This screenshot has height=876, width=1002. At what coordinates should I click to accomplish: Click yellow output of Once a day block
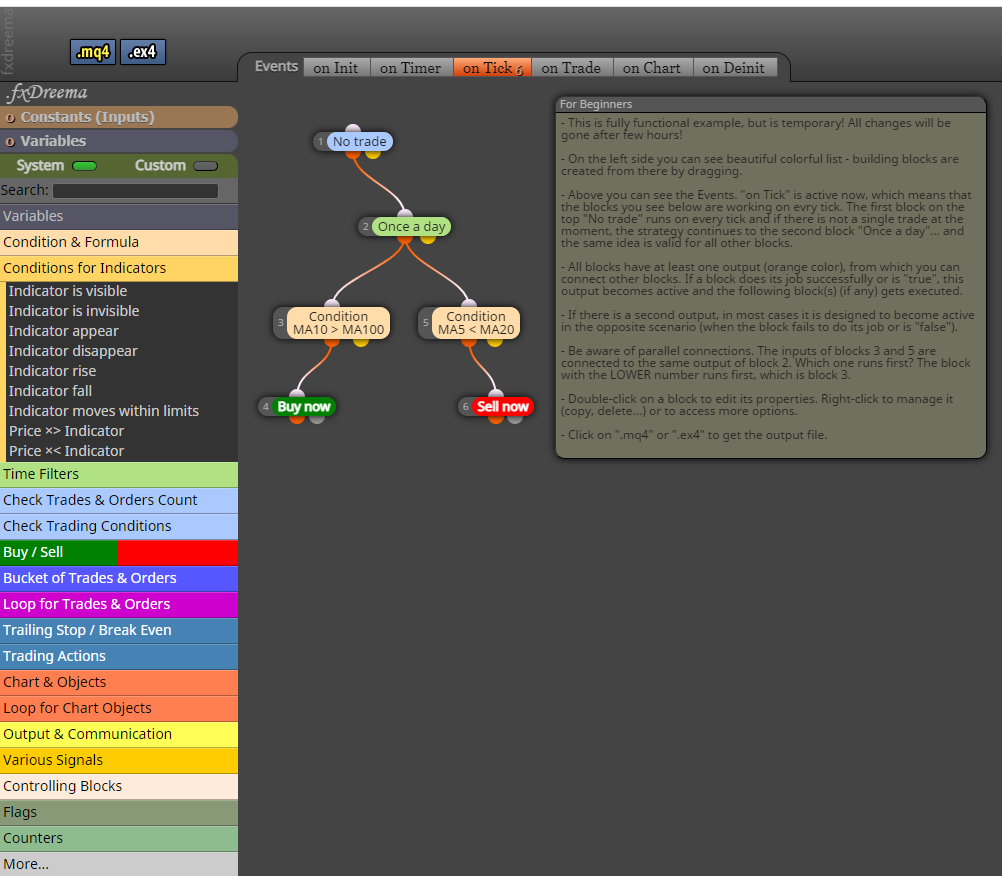pyautogui.click(x=428, y=238)
